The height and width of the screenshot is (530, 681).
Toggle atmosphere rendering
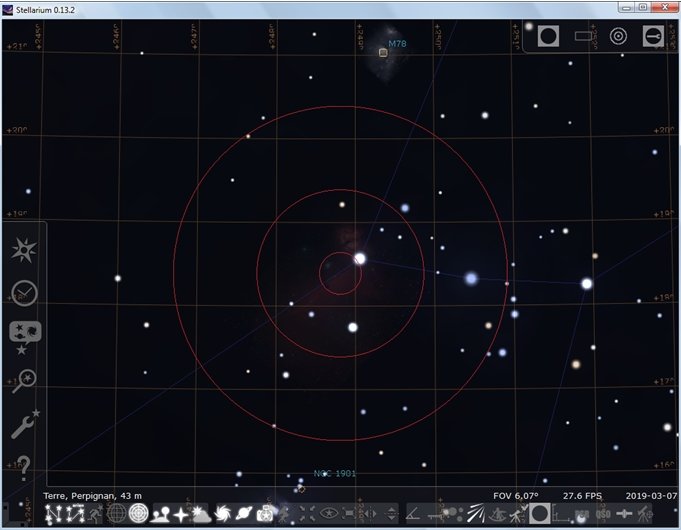pos(201,514)
